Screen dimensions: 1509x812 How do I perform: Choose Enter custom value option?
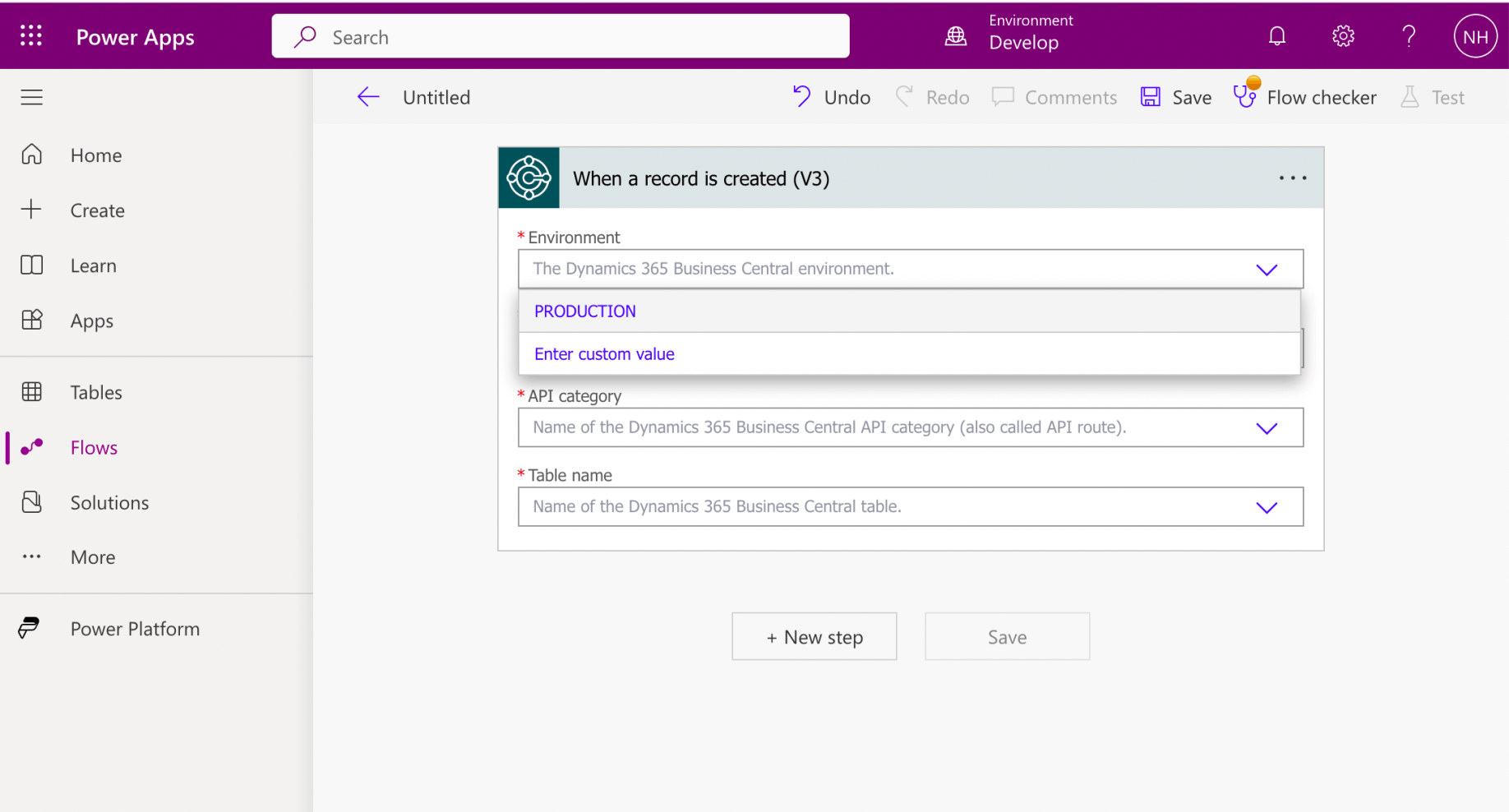click(x=604, y=354)
